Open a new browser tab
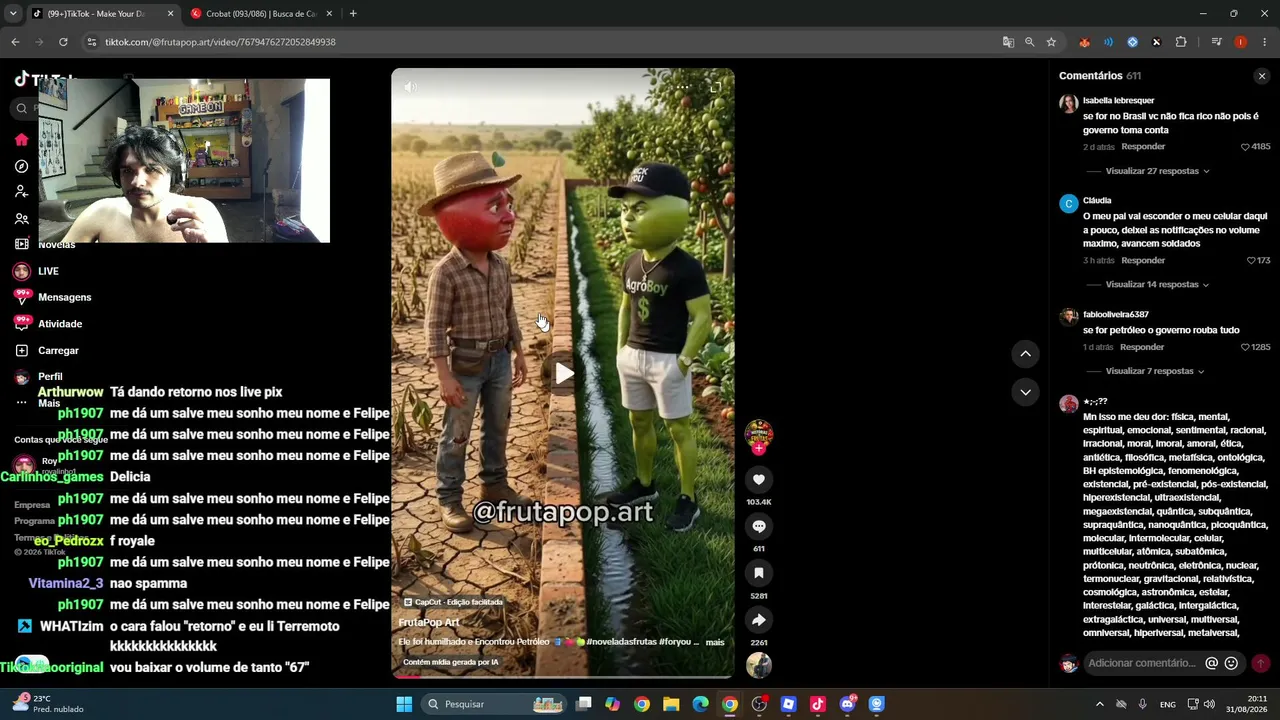The image size is (1280, 720). [353, 14]
